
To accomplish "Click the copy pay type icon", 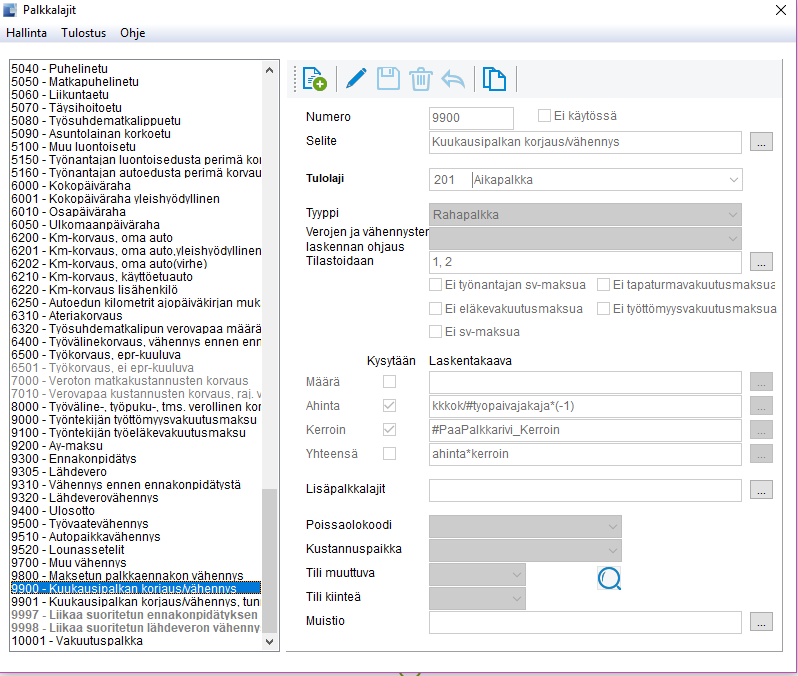I will click(x=494, y=79).
